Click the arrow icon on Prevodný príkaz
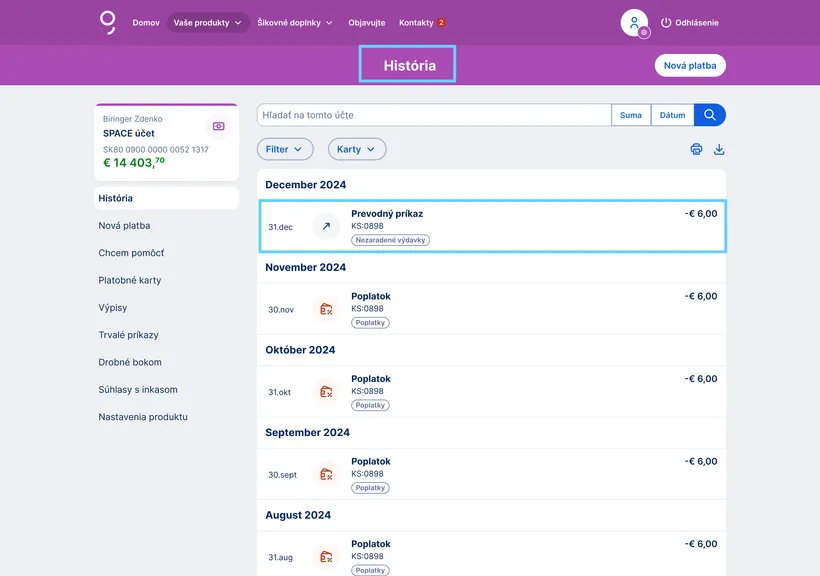Image resolution: width=820 pixels, height=576 pixels. pyautogui.click(x=326, y=227)
